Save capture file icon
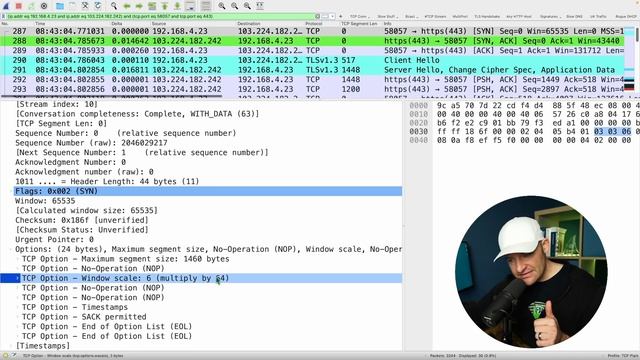The height and width of the screenshot is (360, 640). pos(72,6)
